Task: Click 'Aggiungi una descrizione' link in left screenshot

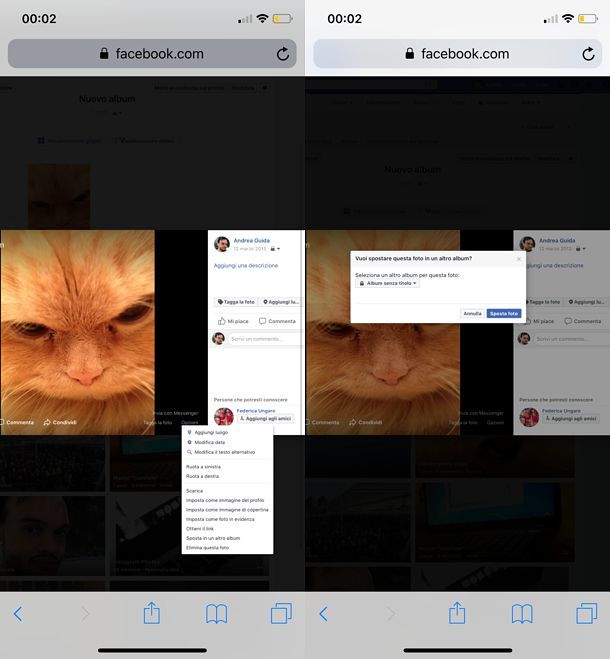Action: click(246, 266)
